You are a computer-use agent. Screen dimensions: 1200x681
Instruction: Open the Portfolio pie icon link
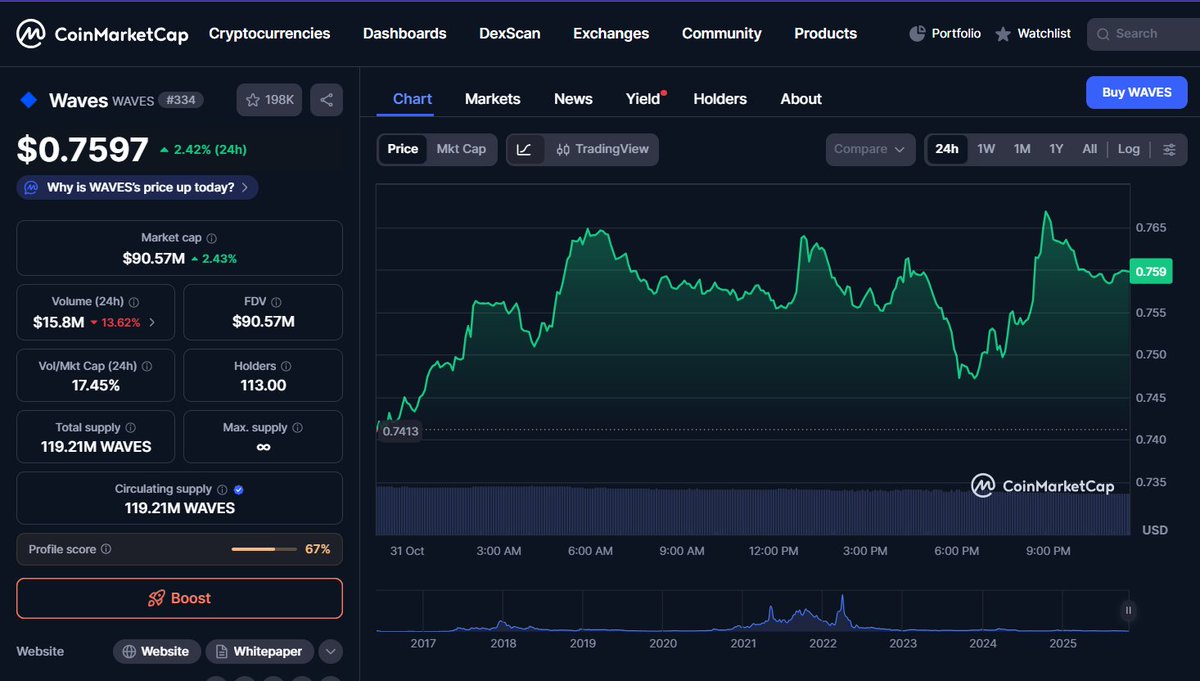pos(945,33)
